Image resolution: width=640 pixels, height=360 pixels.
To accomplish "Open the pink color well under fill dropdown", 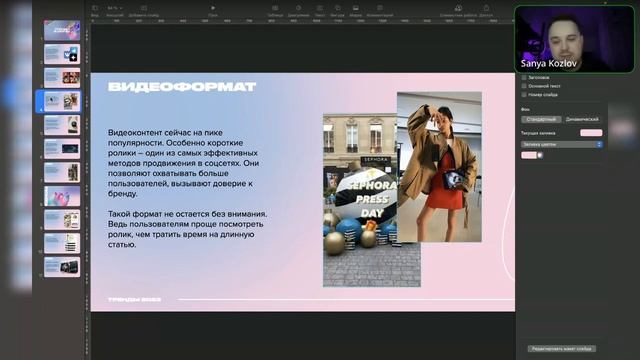I will click(x=529, y=155).
